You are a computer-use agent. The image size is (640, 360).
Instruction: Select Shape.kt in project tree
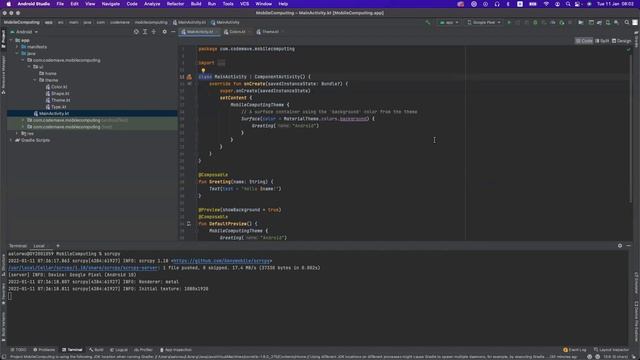tap(60, 93)
